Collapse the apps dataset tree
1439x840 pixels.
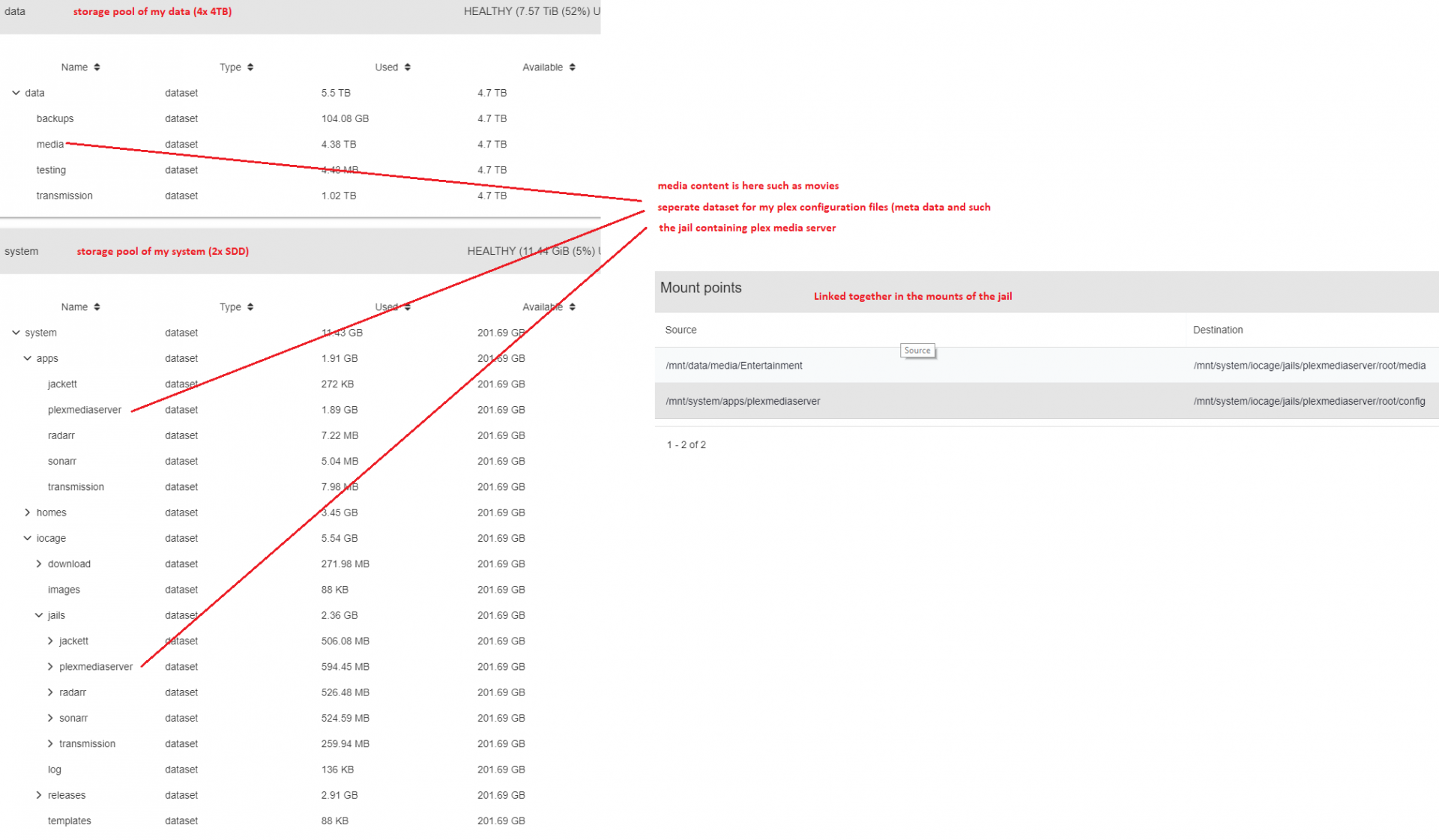28,358
